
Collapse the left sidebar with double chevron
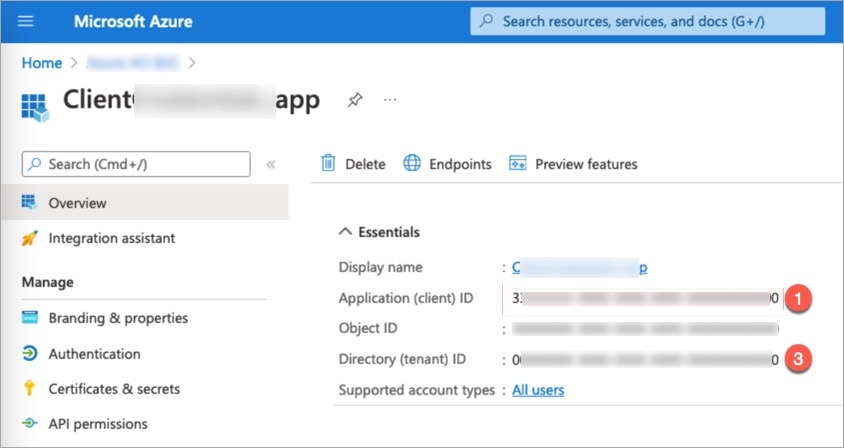[270, 164]
